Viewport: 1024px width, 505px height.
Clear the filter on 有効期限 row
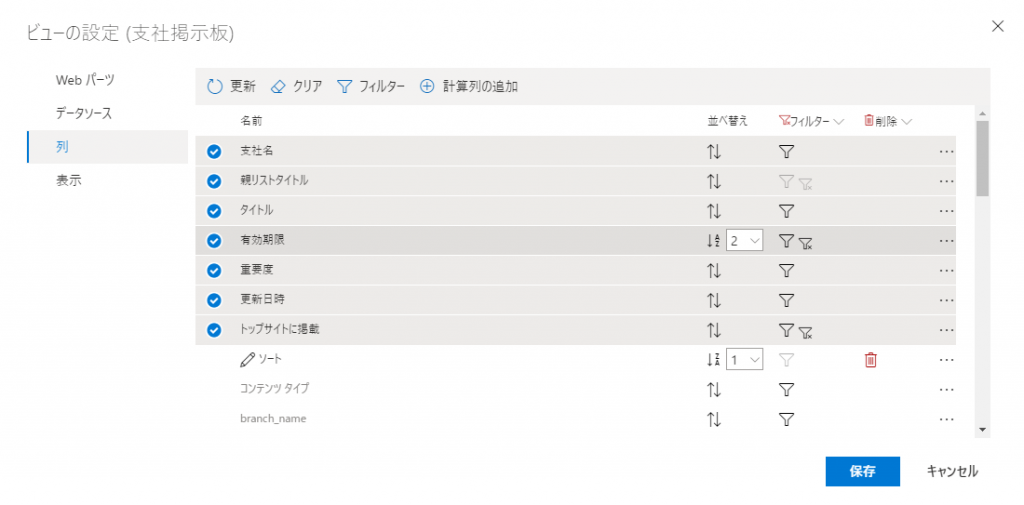tap(805, 242)
